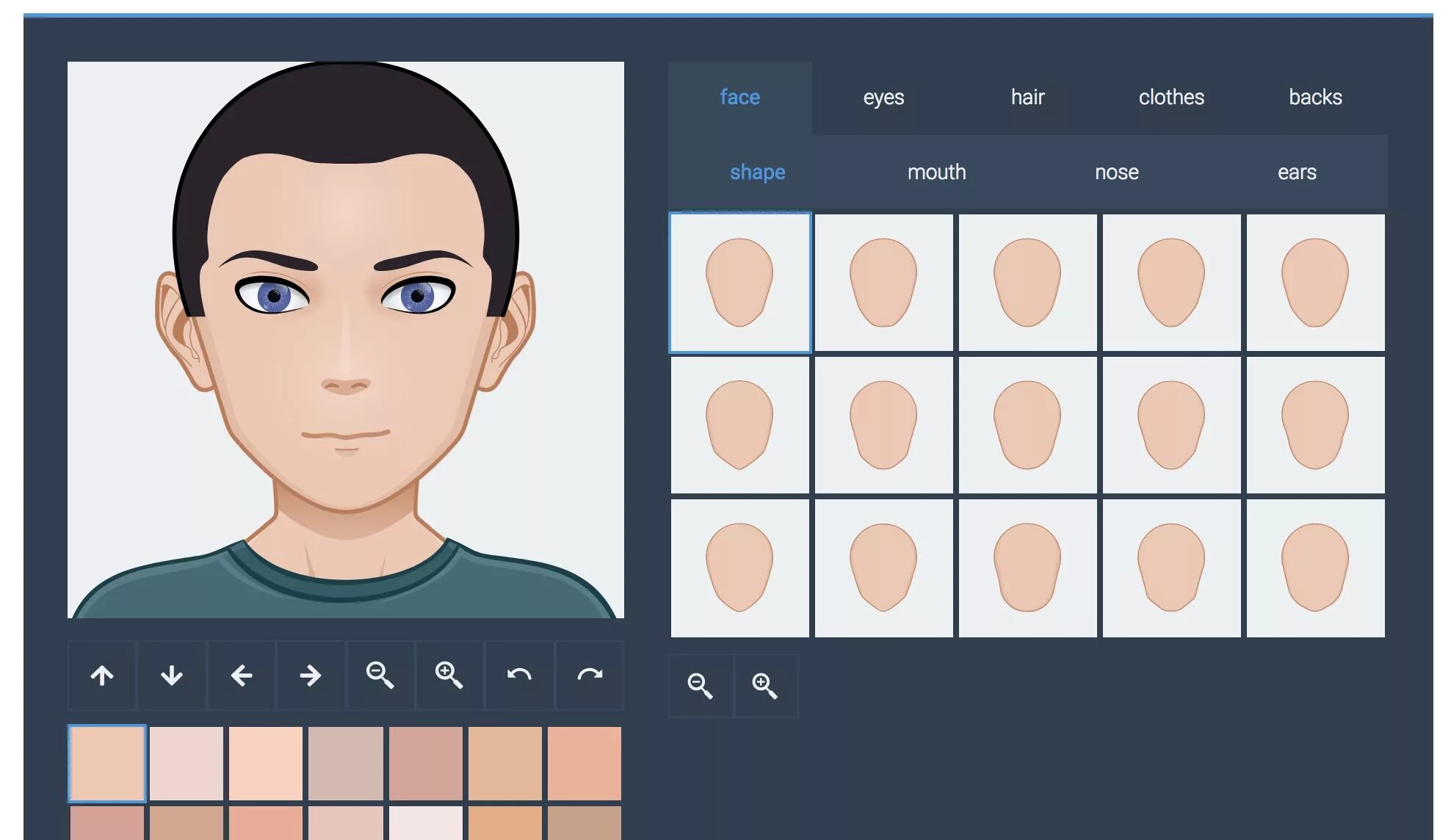Screen dimensions: 1451x840
Task: Click the move down arrow under the avatar
Action: [x=172, y=676]
